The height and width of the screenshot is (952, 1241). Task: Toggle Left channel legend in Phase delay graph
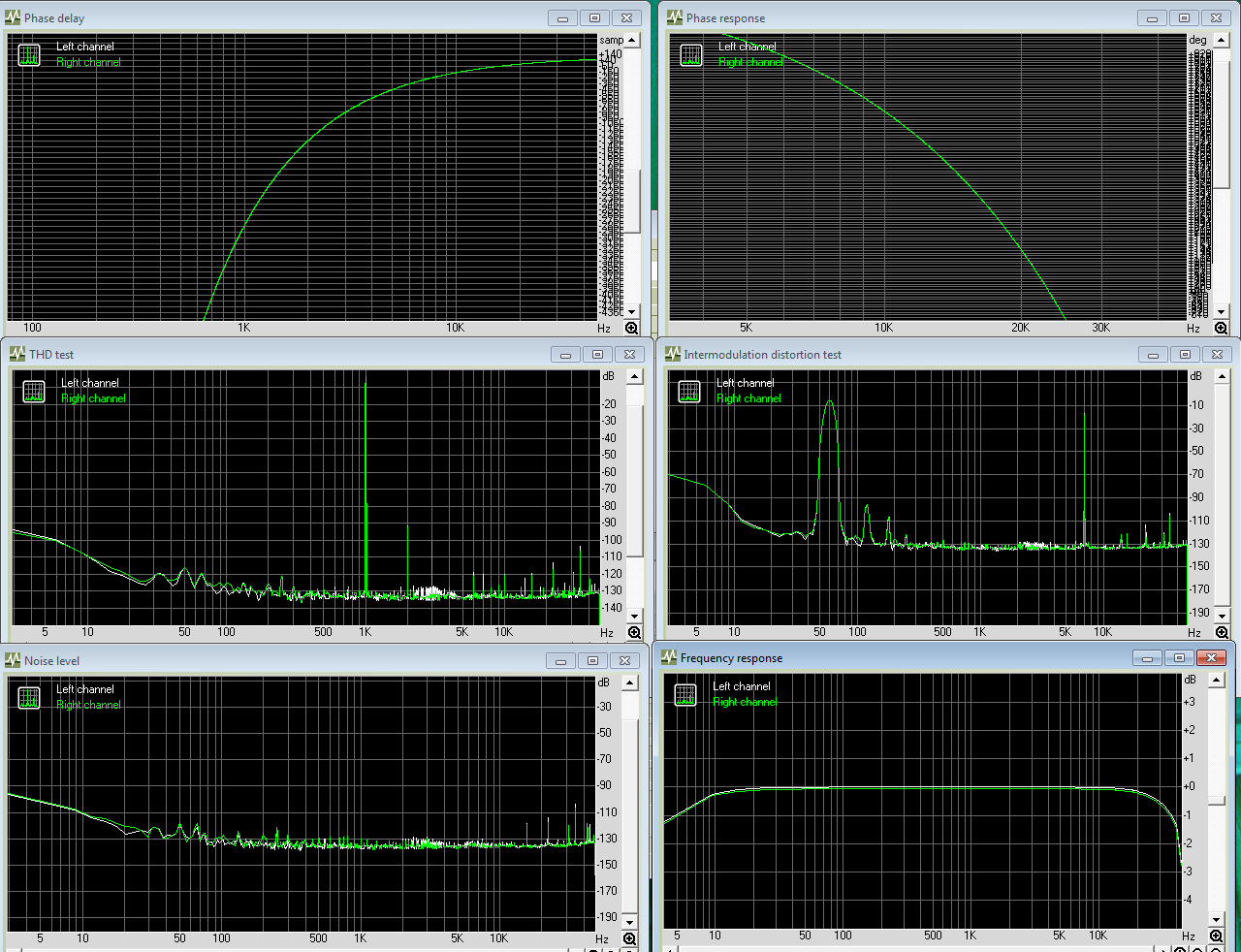pos(85,47)
